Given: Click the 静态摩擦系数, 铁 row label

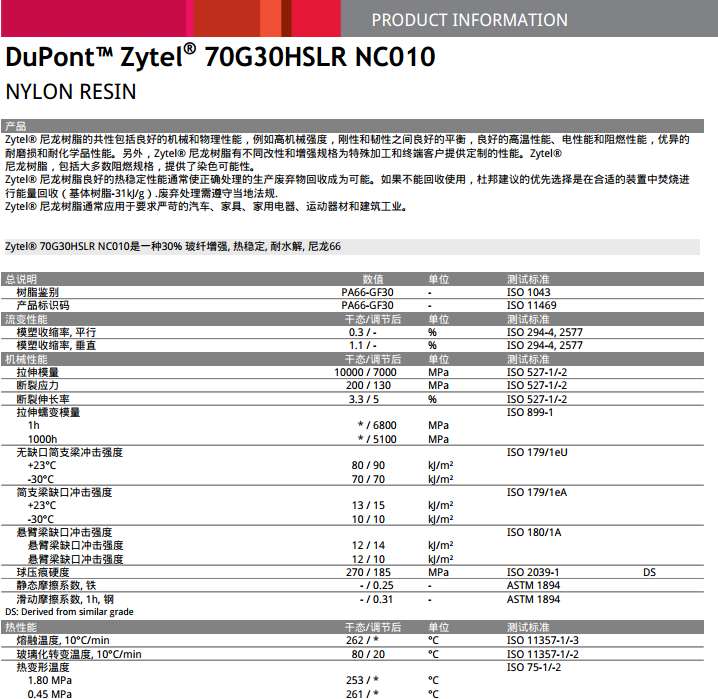Looking at the screenshot, I should click(56, 585).
